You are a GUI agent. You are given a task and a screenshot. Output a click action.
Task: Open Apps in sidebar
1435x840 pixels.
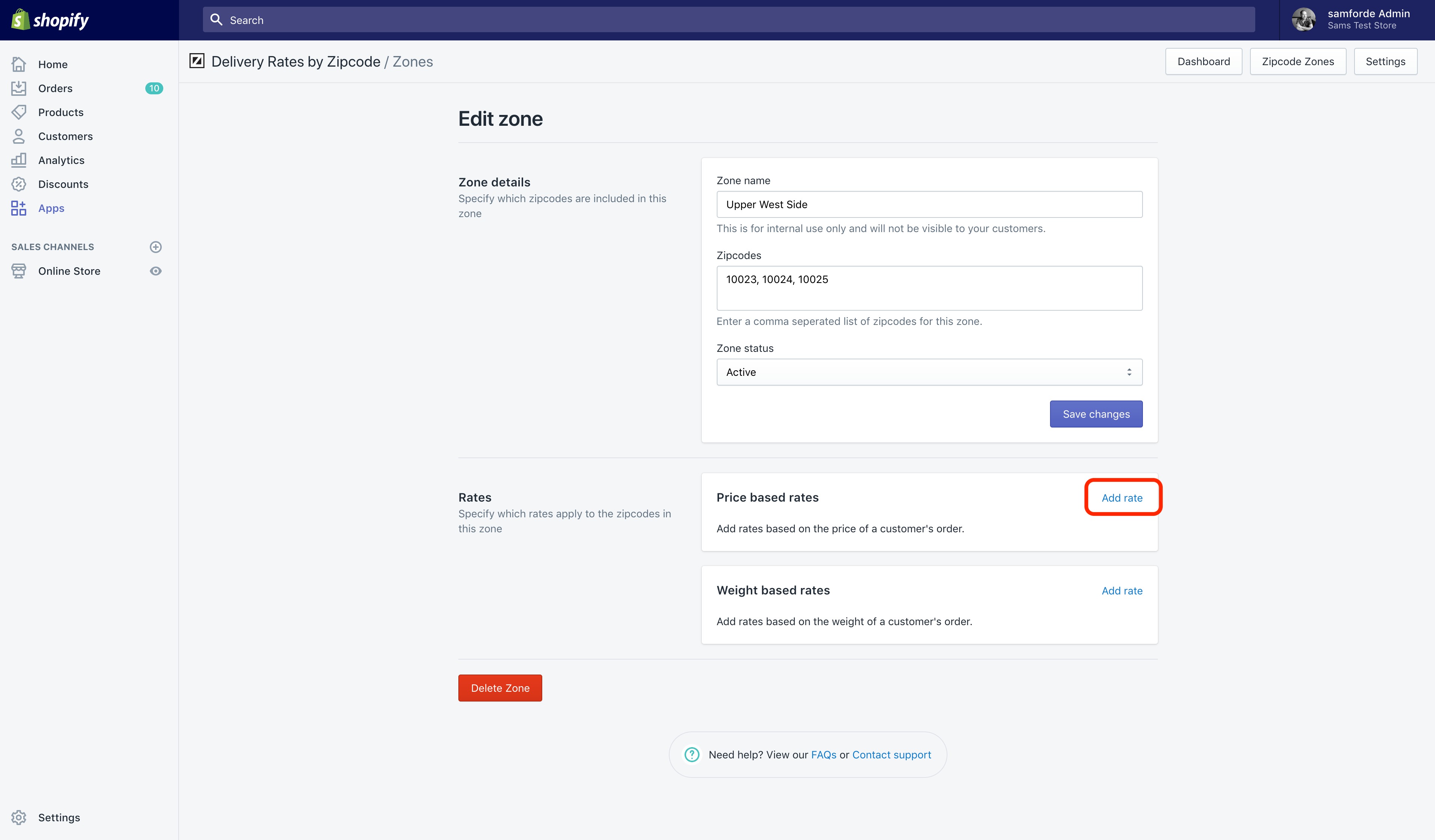click(x=51, y=208)
